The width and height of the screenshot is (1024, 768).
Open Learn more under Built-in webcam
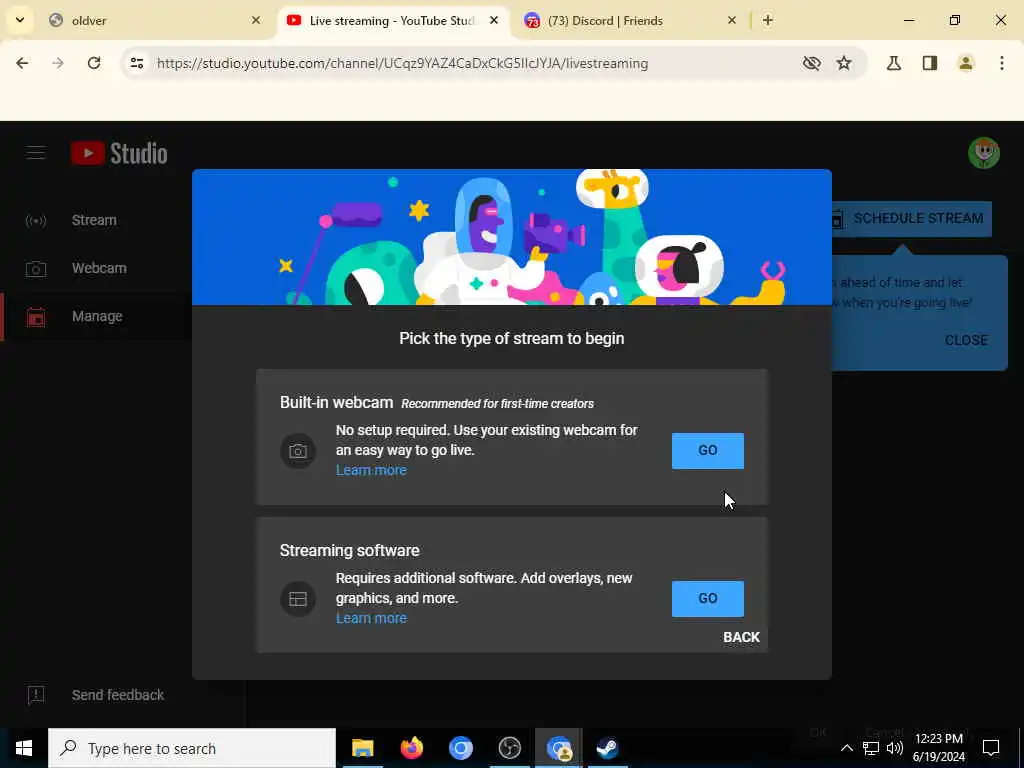point(371,470)
